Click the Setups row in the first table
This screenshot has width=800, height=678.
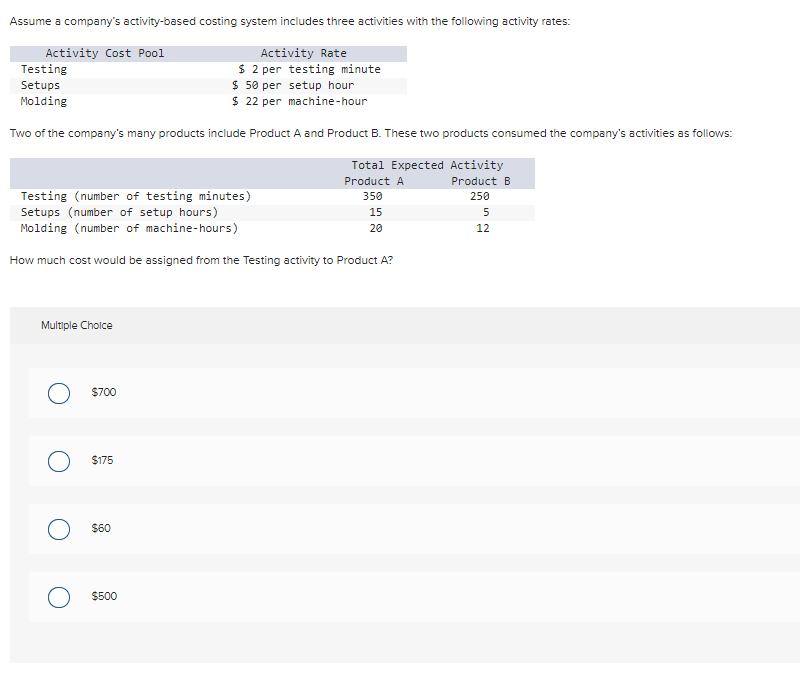40,85
